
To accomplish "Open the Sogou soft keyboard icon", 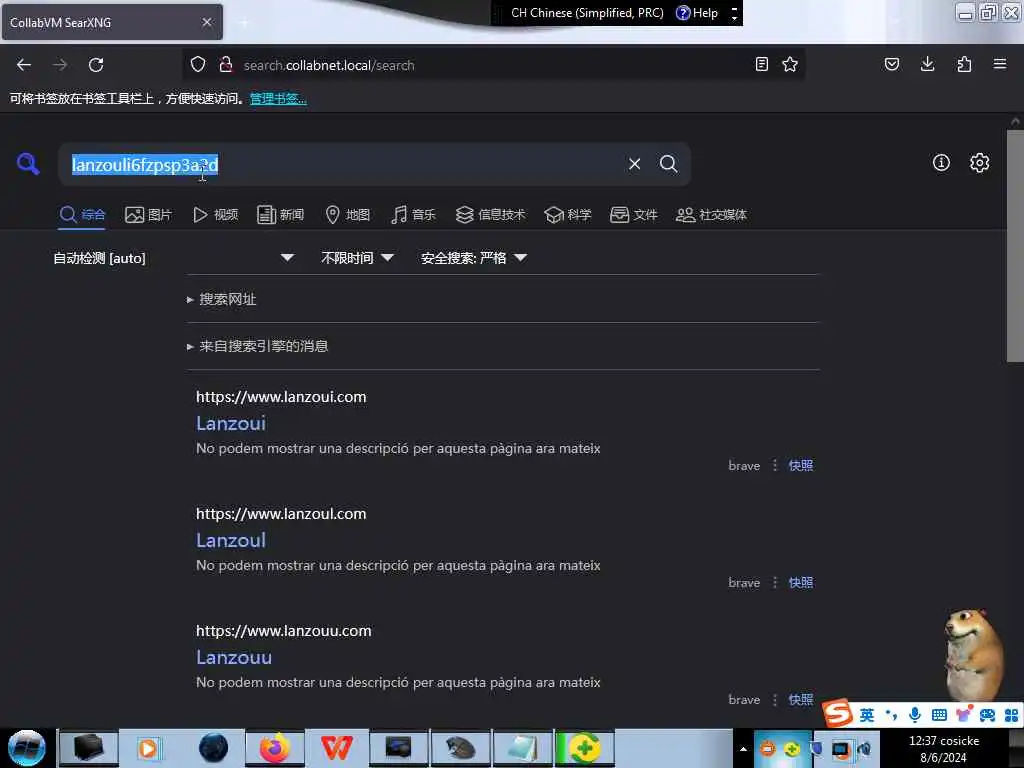I will click(939, 714).
